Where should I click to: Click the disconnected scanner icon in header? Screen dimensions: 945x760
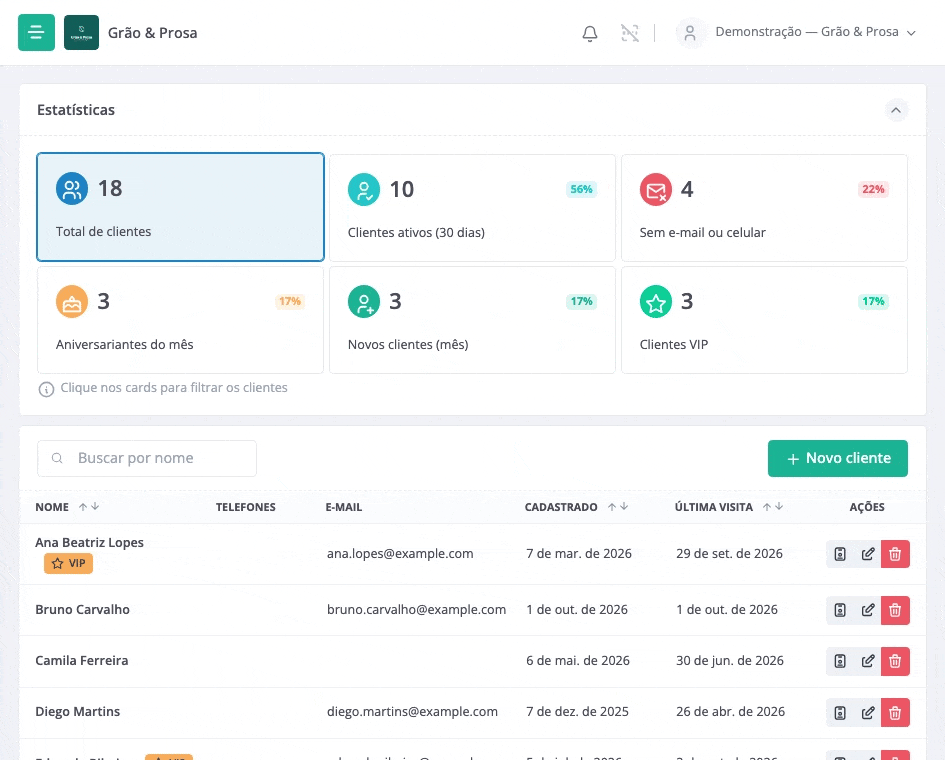[630, 33]
